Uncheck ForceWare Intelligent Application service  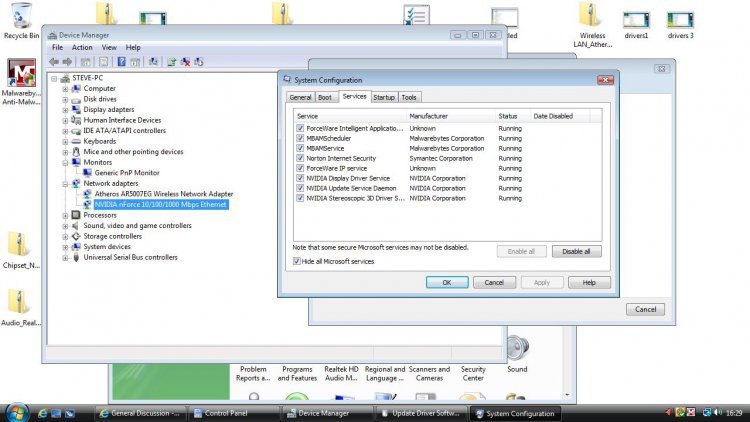pyautogui.click(x=300, y=128)
